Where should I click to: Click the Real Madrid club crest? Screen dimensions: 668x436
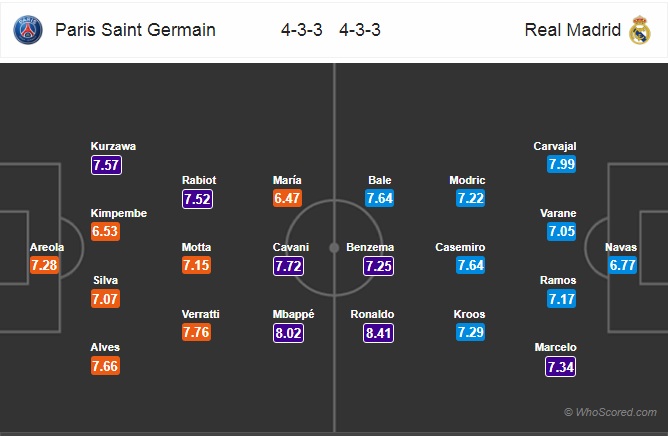click(x=639, y=30)
